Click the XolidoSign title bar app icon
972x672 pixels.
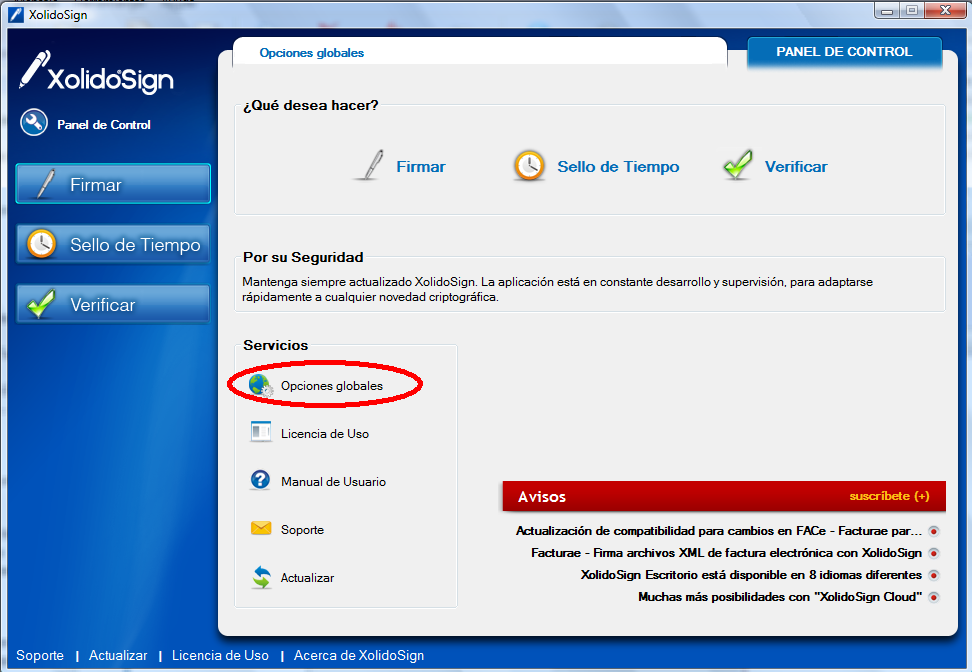[x=15, y=14]
